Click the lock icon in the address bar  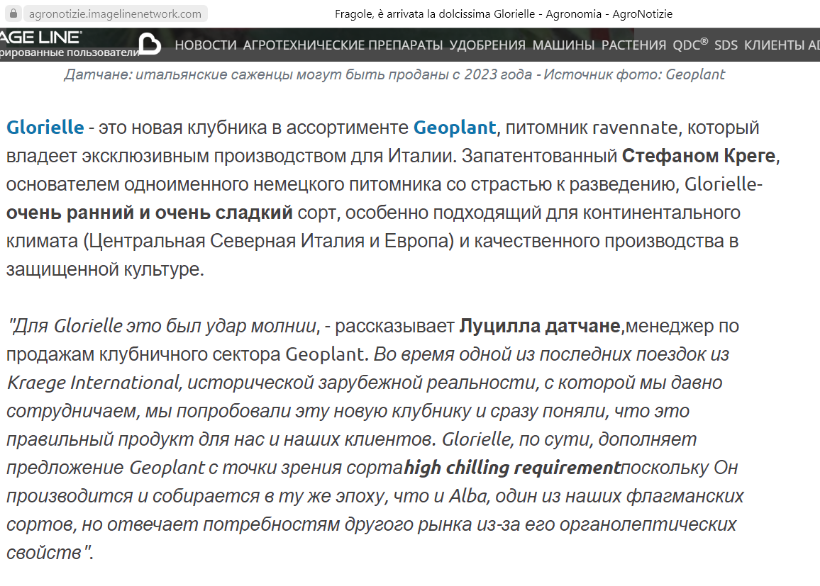(12, 14)
